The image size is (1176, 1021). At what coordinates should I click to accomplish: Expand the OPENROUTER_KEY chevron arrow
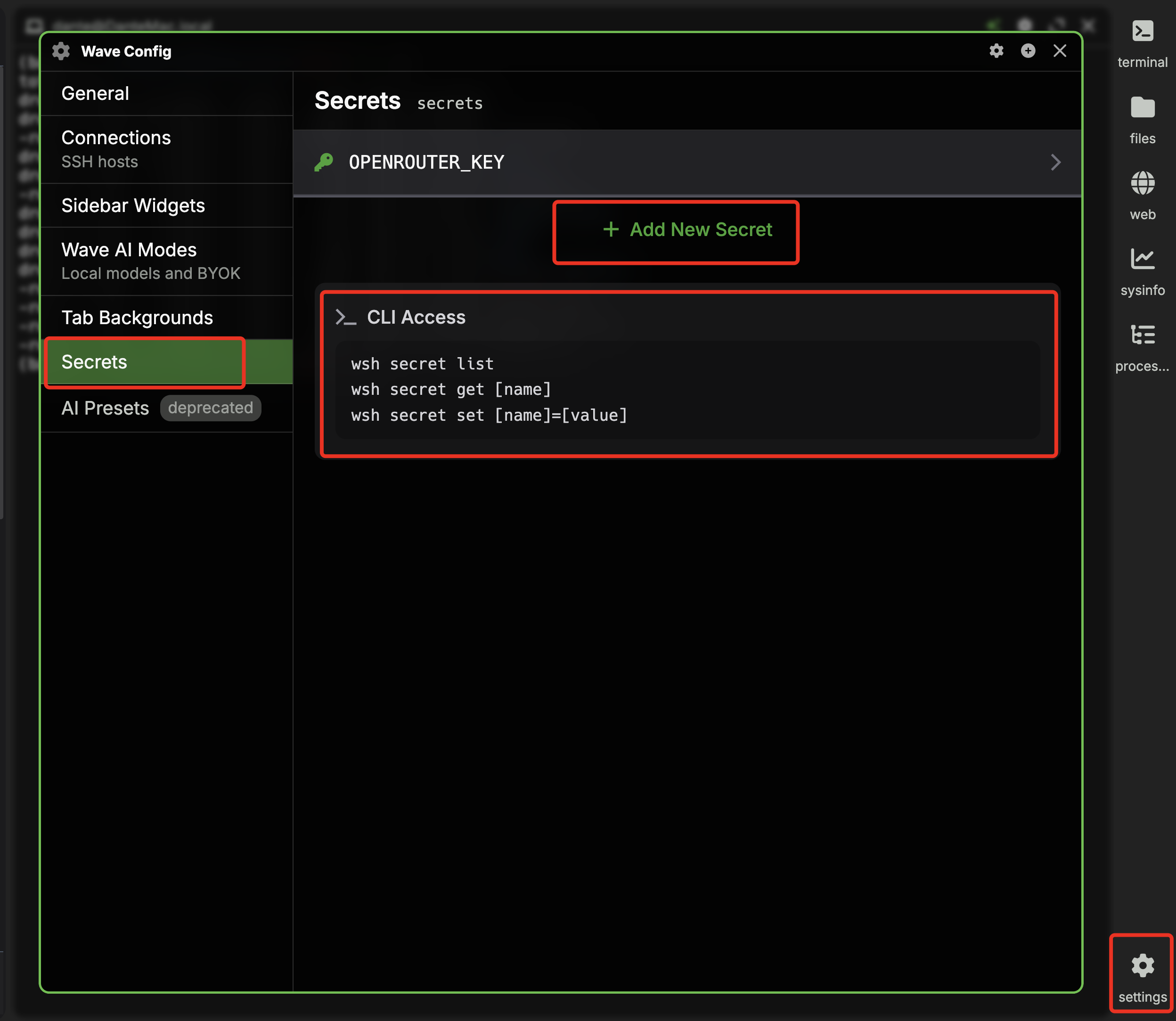[x=1055, y=163]
